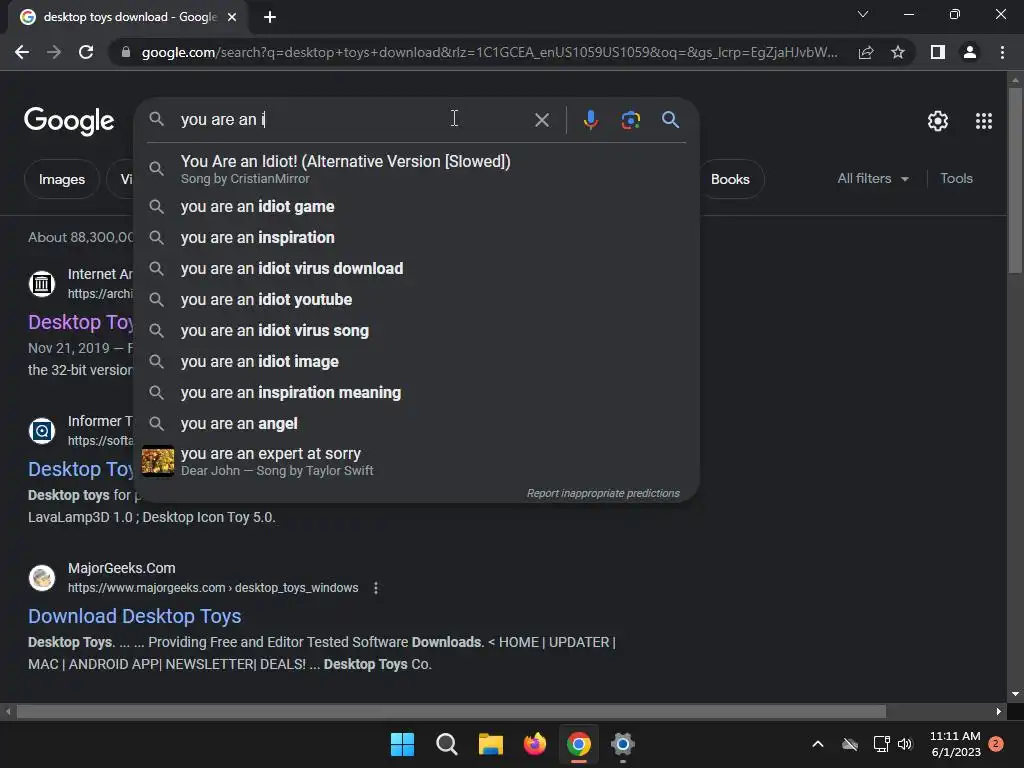The image size is (1024, 768).
Task: Open a new tab with the plus button
Action: (270, 17)
